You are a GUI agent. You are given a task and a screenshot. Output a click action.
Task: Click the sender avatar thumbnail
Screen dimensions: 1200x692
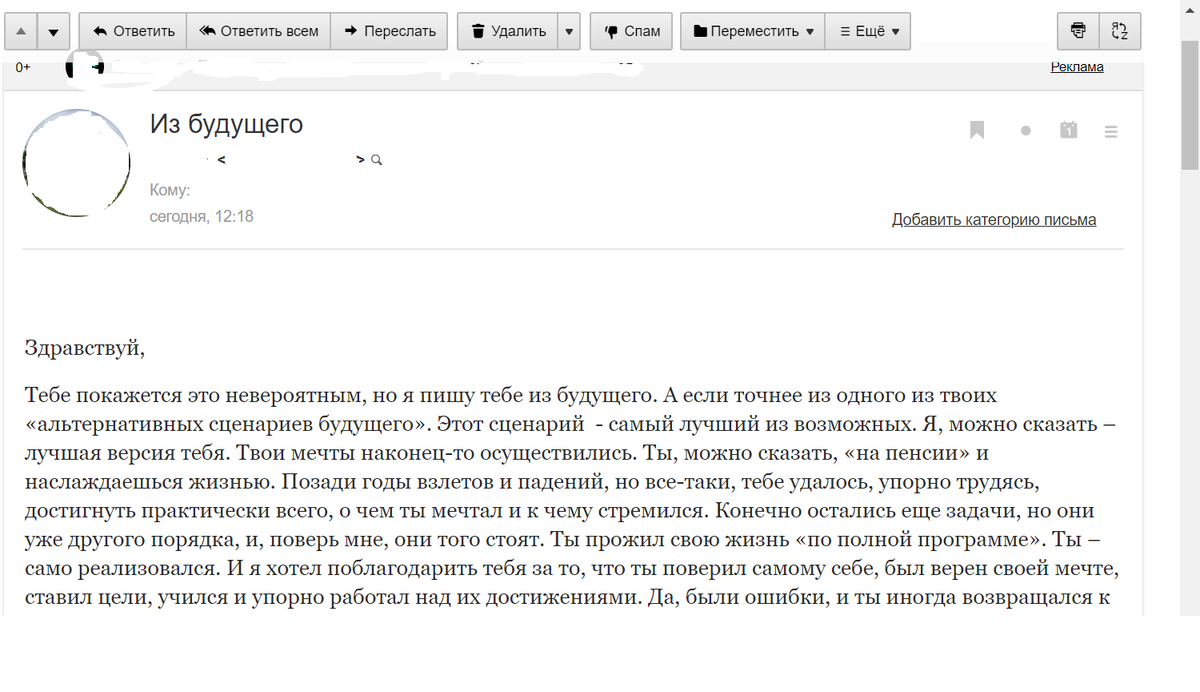(x=76, y=163)
